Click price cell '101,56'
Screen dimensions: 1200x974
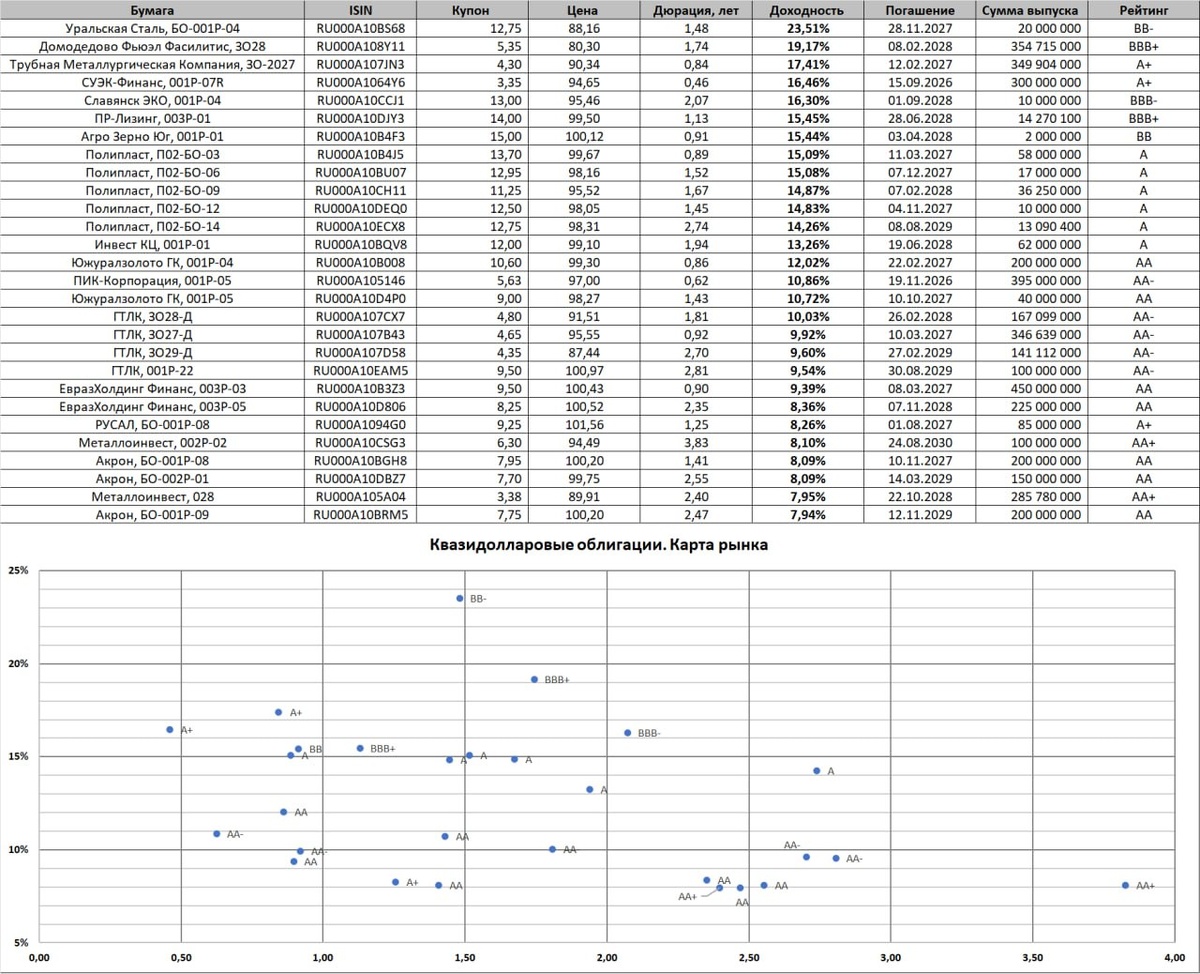[x=582, y=424]
